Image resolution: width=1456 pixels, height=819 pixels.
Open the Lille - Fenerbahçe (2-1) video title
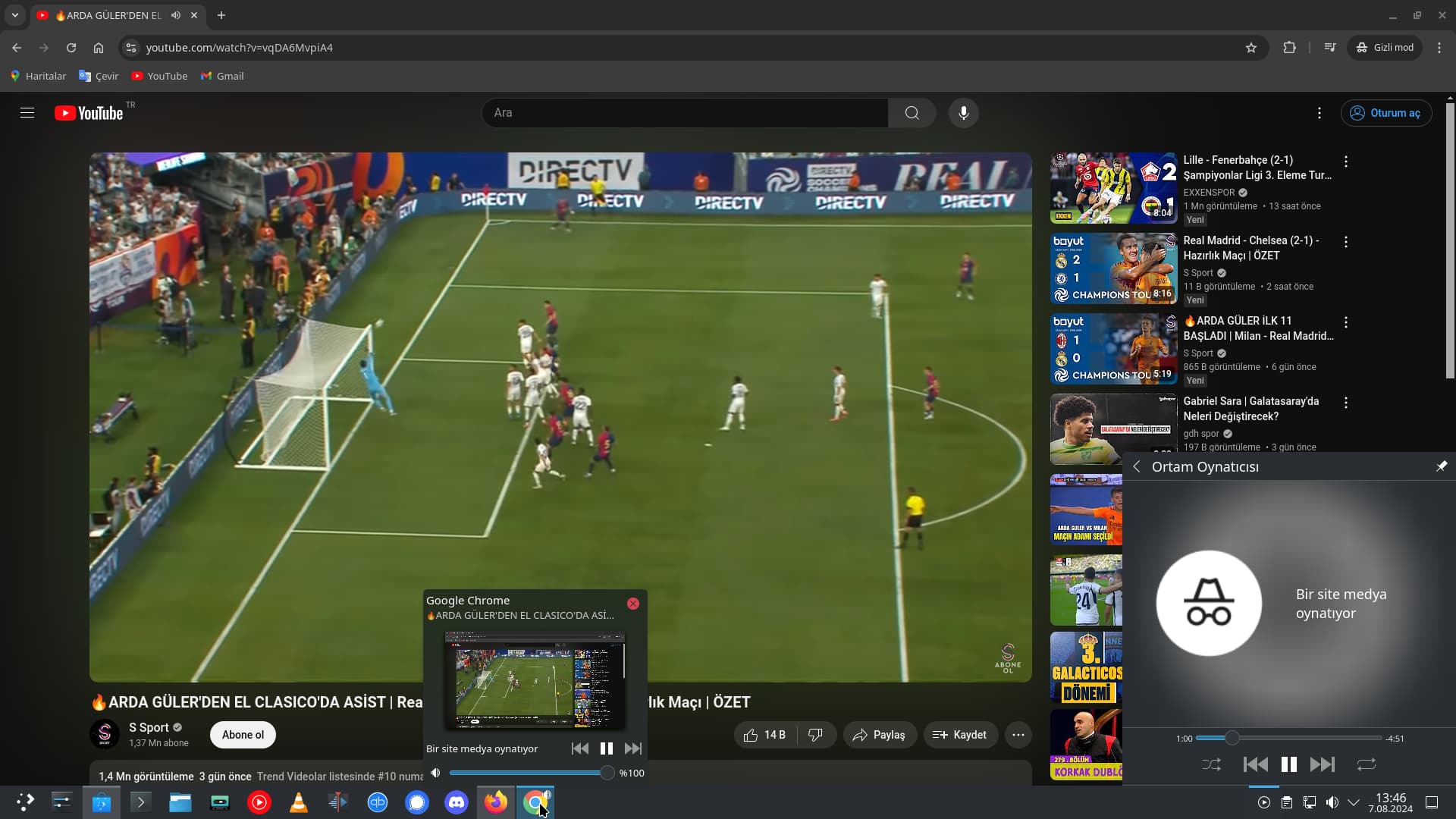point(1257,168)
